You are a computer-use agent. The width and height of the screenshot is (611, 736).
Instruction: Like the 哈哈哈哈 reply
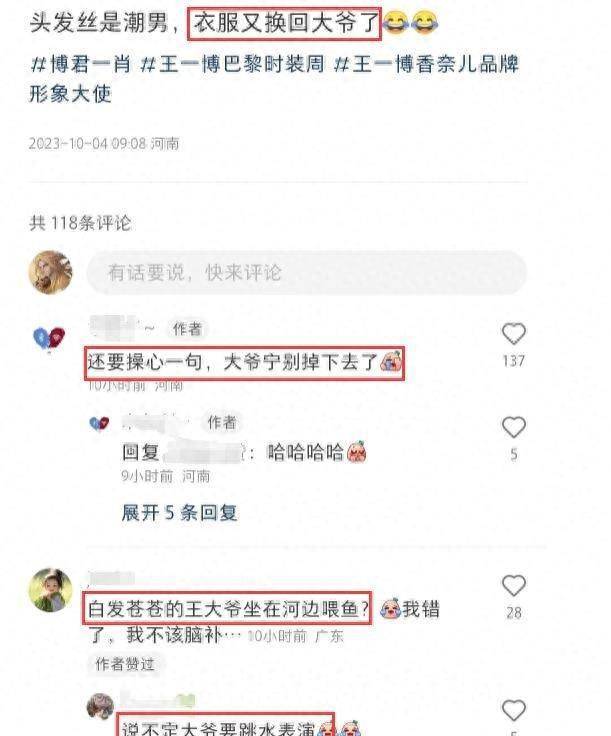513,427
